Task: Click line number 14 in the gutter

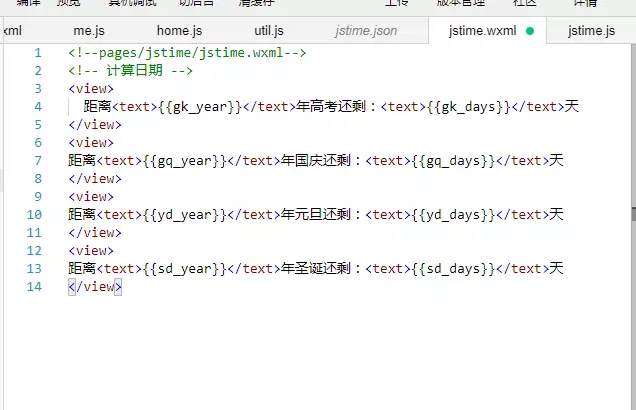Action: (x=34, y=287)
